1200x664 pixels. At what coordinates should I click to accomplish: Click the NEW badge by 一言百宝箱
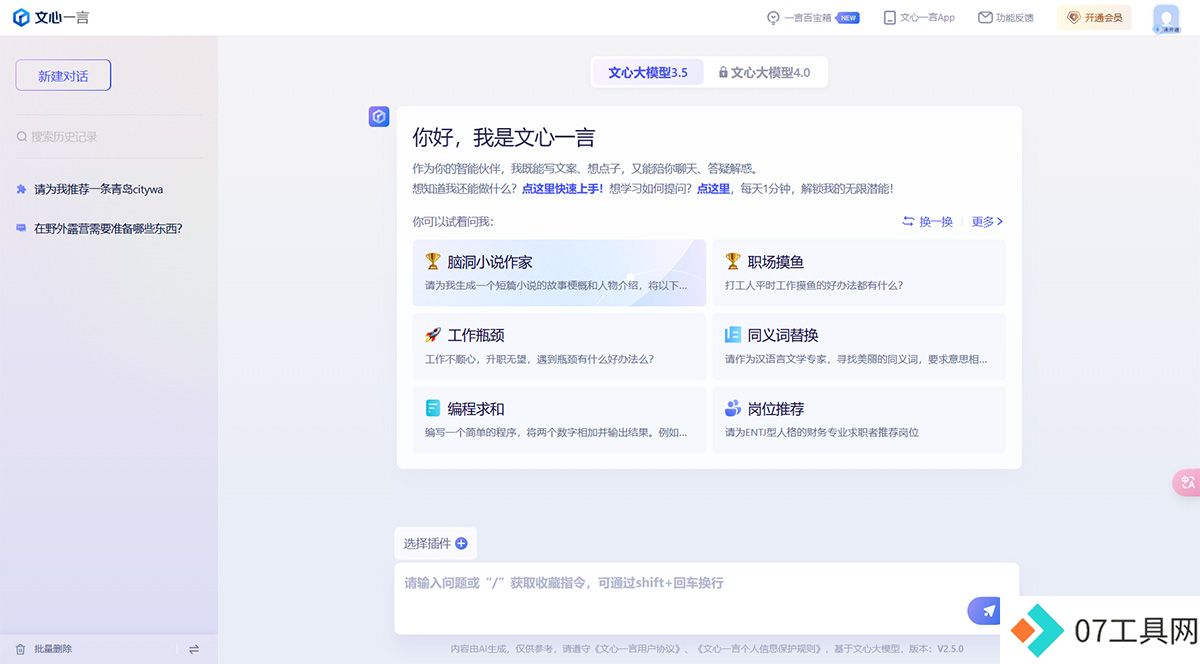point(848,18)
